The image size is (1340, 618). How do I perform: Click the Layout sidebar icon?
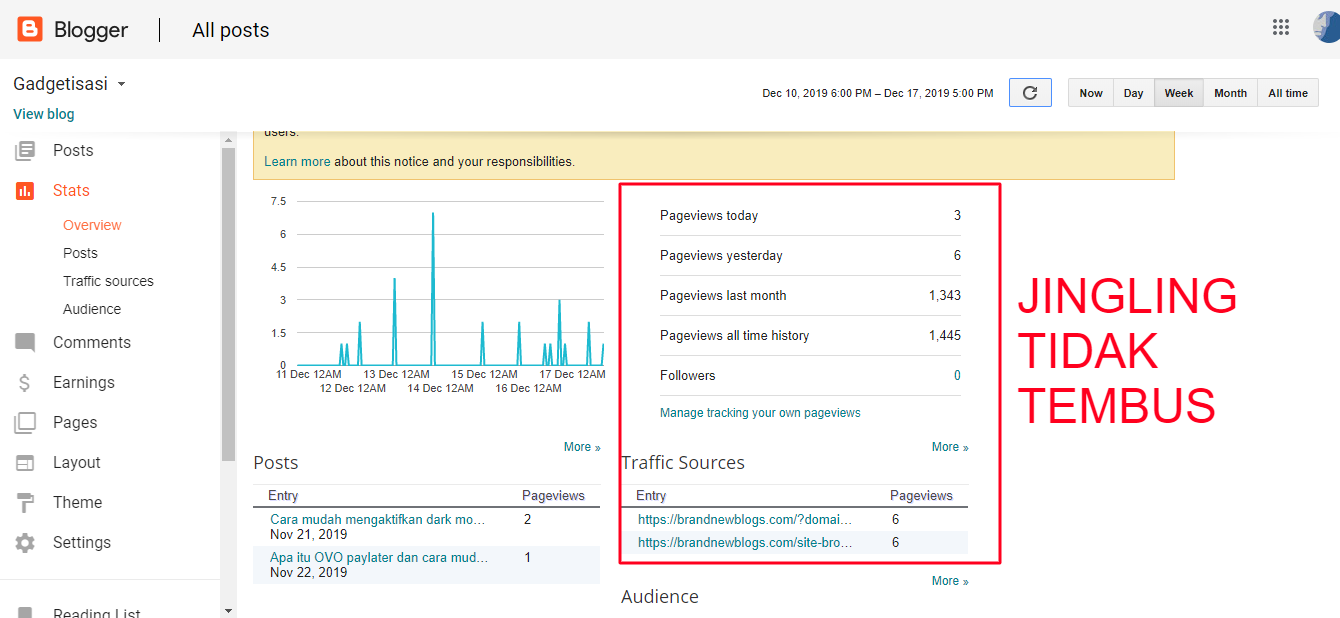[x=25, y=463]
